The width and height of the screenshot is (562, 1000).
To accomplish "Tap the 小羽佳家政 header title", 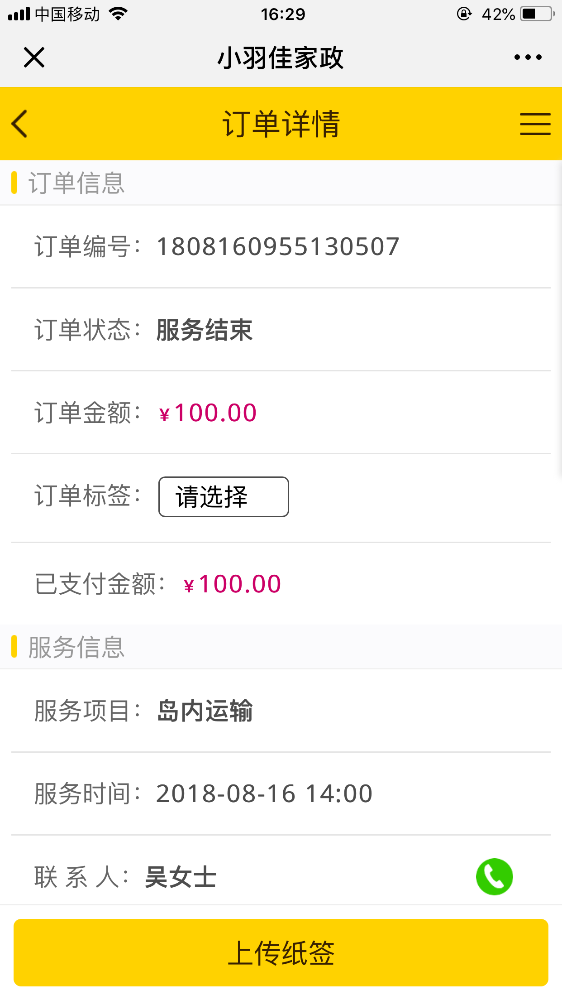I will point(281,58).
